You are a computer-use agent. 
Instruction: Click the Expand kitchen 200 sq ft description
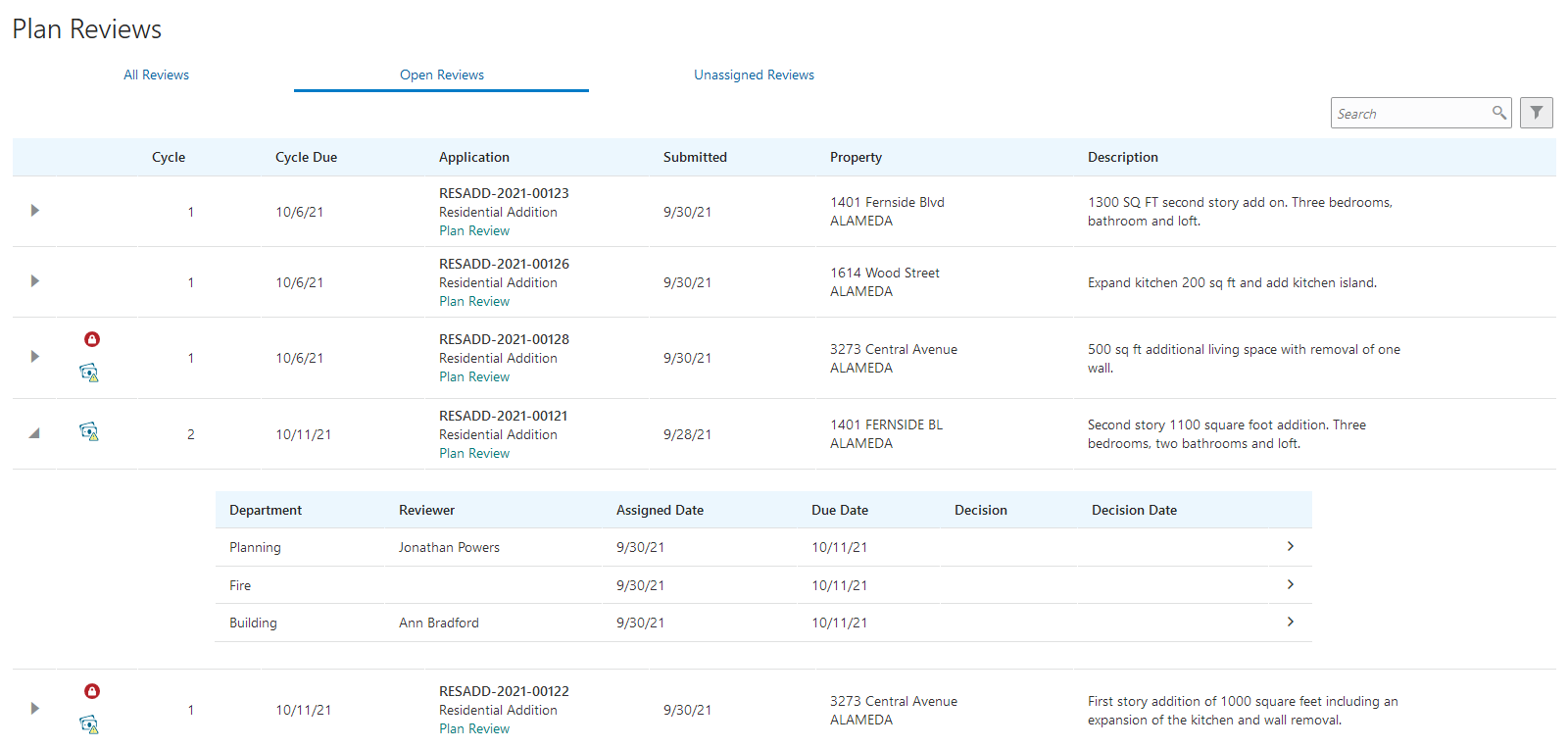(1232, 282)
